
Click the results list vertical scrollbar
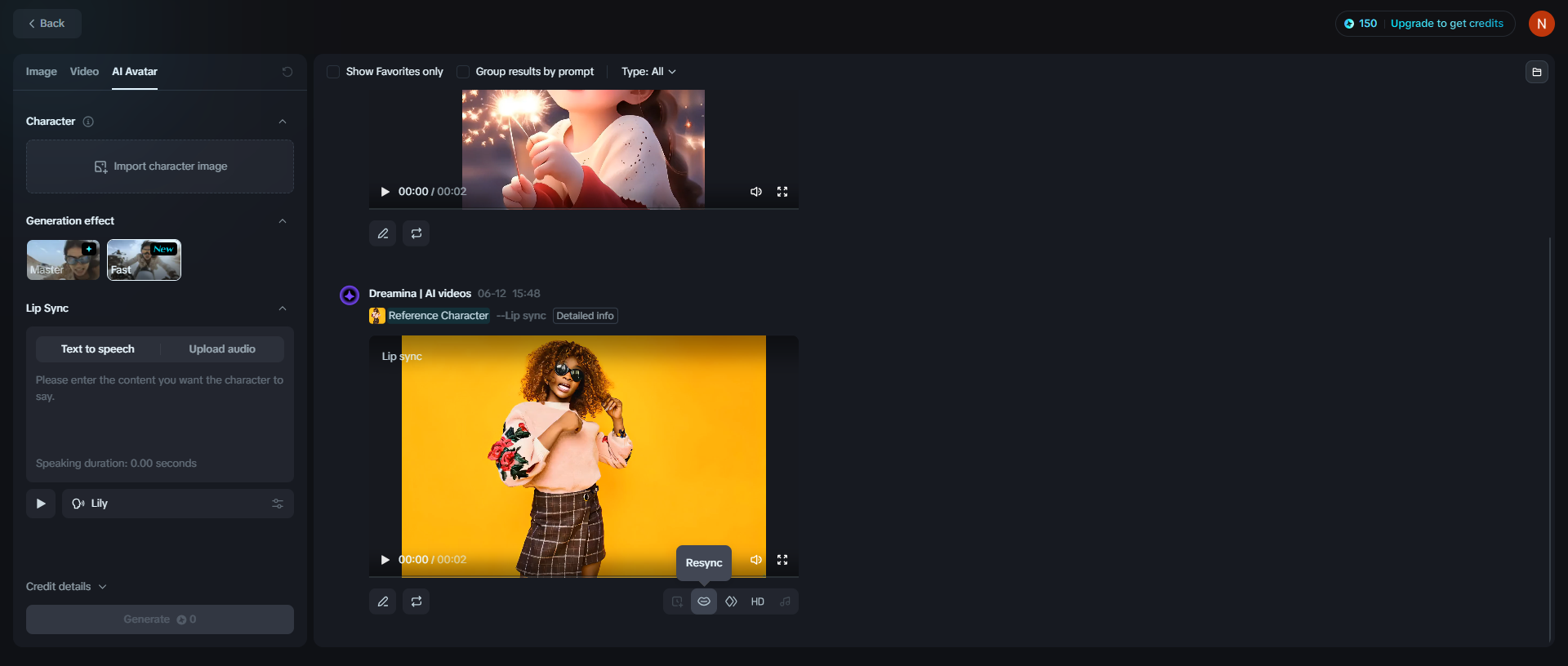tap(1549, 441)
